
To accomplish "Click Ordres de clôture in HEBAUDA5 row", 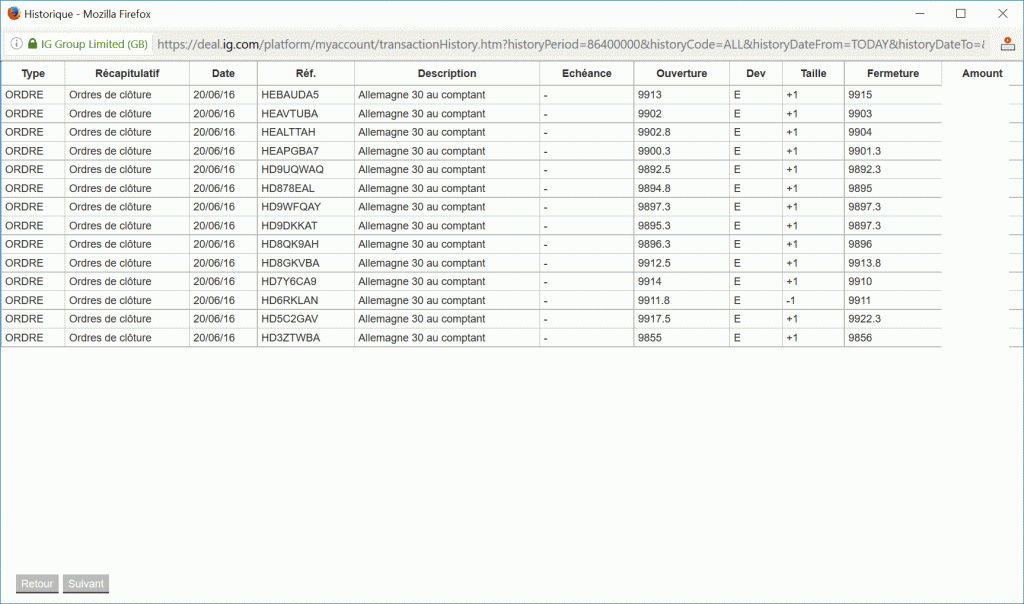I will pyautogui.click(x=110, y=95).
